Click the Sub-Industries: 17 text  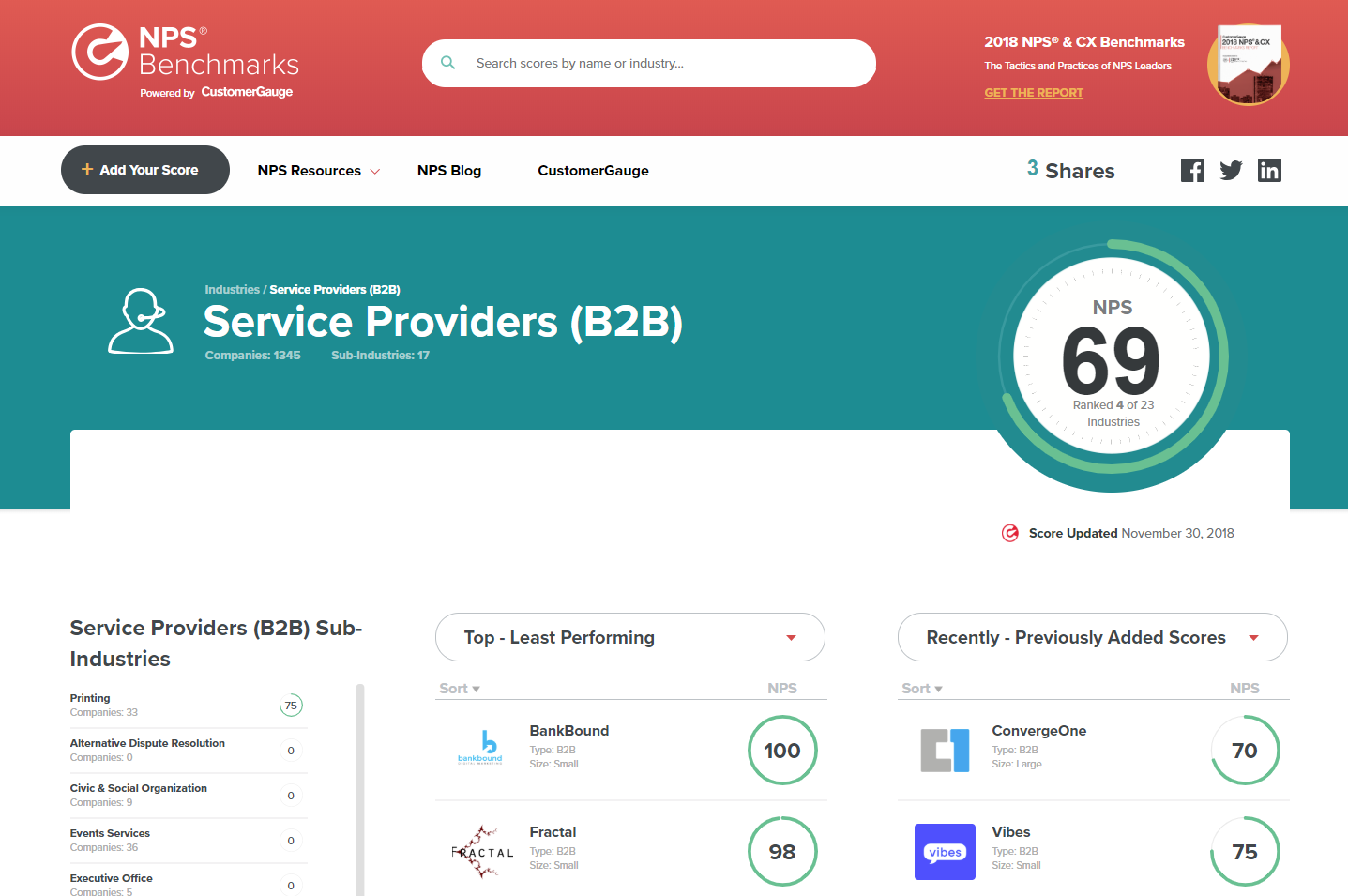pos(380,355)
